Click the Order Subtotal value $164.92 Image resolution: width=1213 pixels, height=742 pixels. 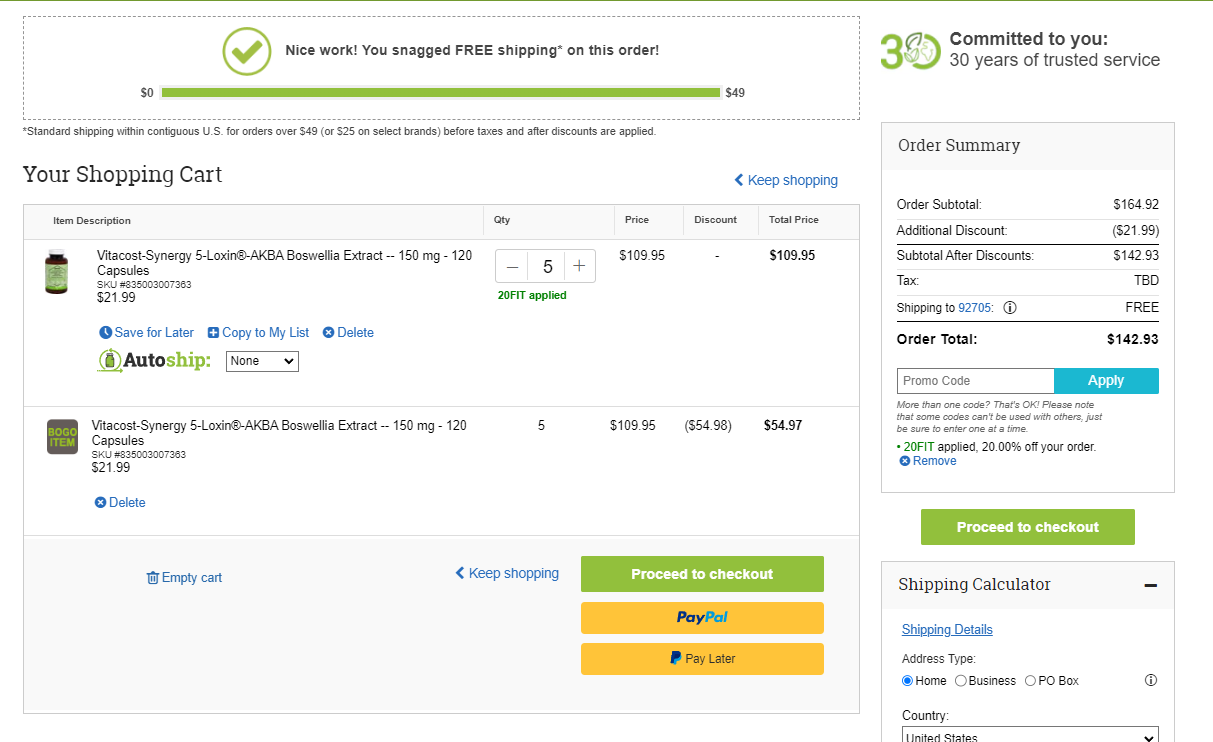point(1136,205)
